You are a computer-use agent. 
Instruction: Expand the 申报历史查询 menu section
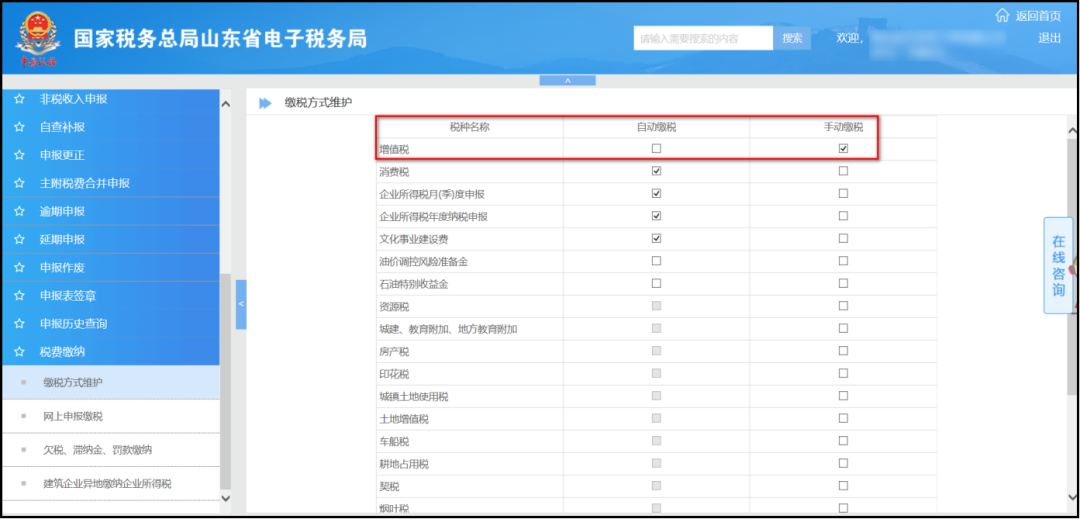(x=110, y=324)
